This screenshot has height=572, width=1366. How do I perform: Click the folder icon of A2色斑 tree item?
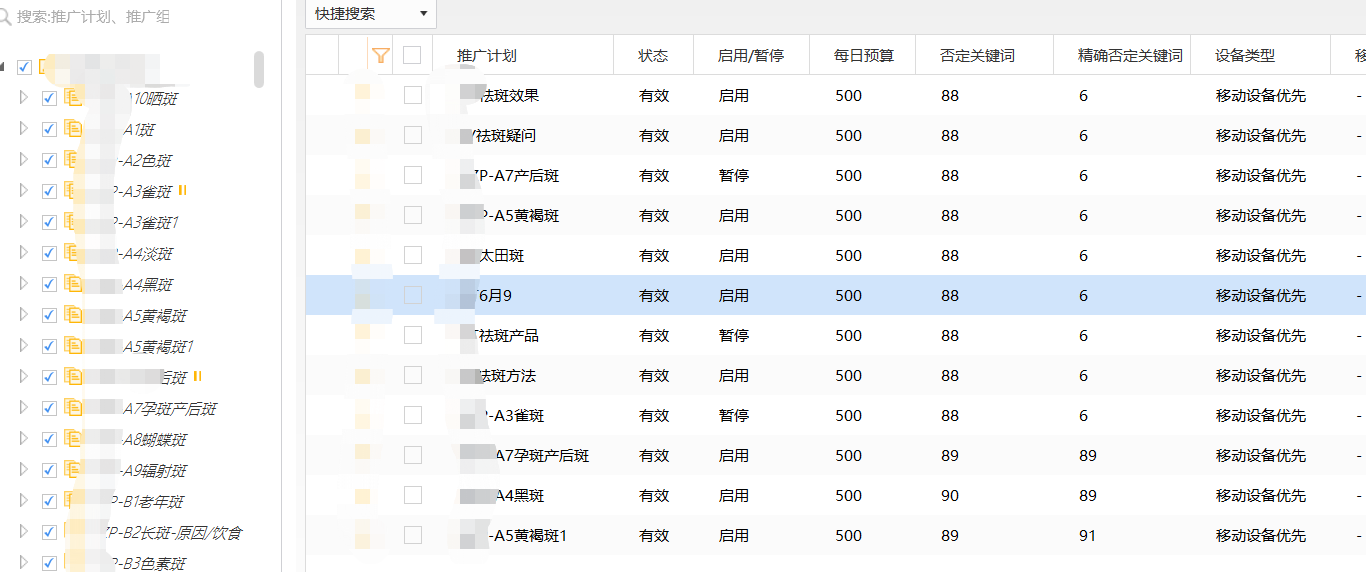(x=73, y=160)
